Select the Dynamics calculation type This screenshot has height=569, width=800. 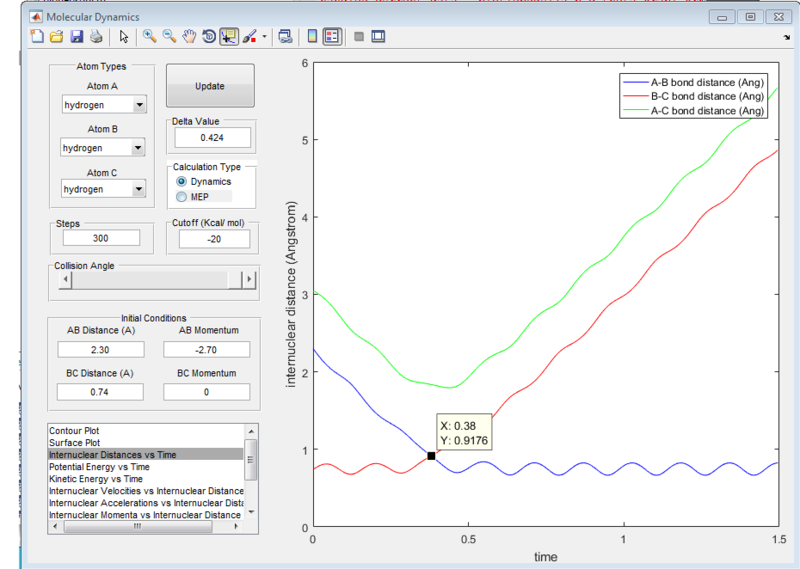(181, 182)
